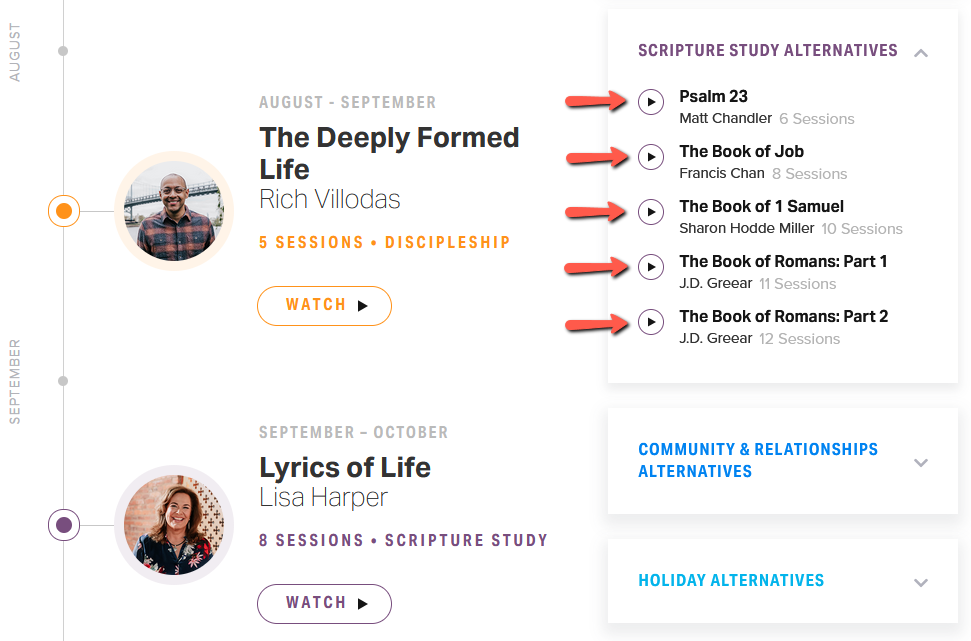Image resolution: width=971 pixels, height=641 pixels.
Task: Click play icon for The Book of 1 Samuel
Action: tap(651, 212)
